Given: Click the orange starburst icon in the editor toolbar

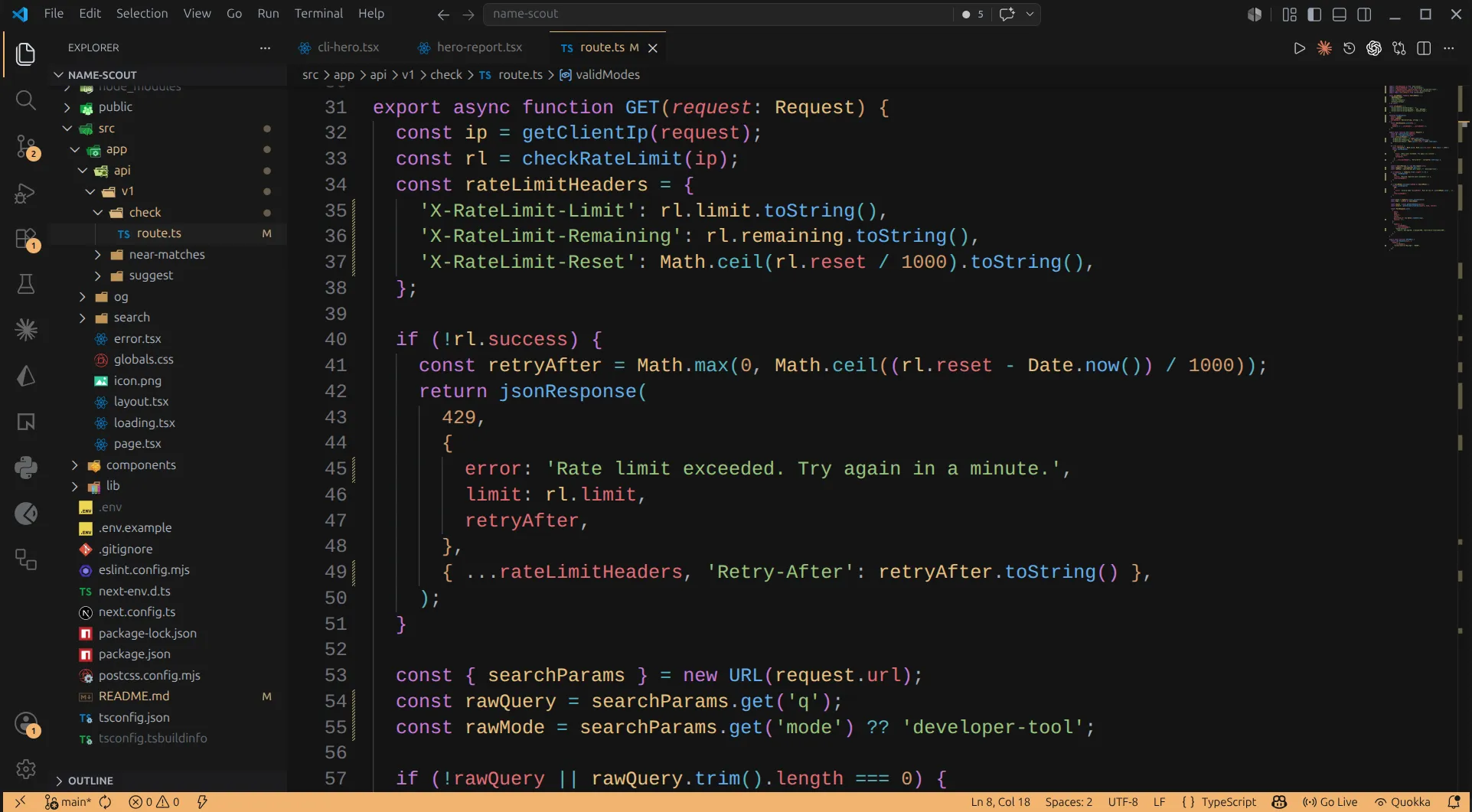Looking at the screenshot, I should (1323, 48).
